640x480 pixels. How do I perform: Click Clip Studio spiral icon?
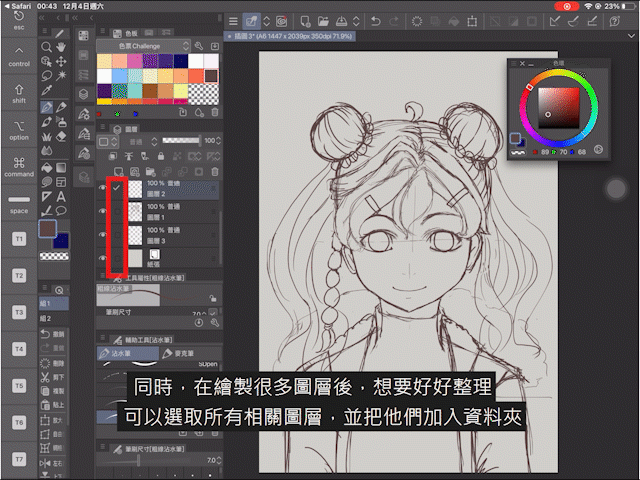(281, 21)
